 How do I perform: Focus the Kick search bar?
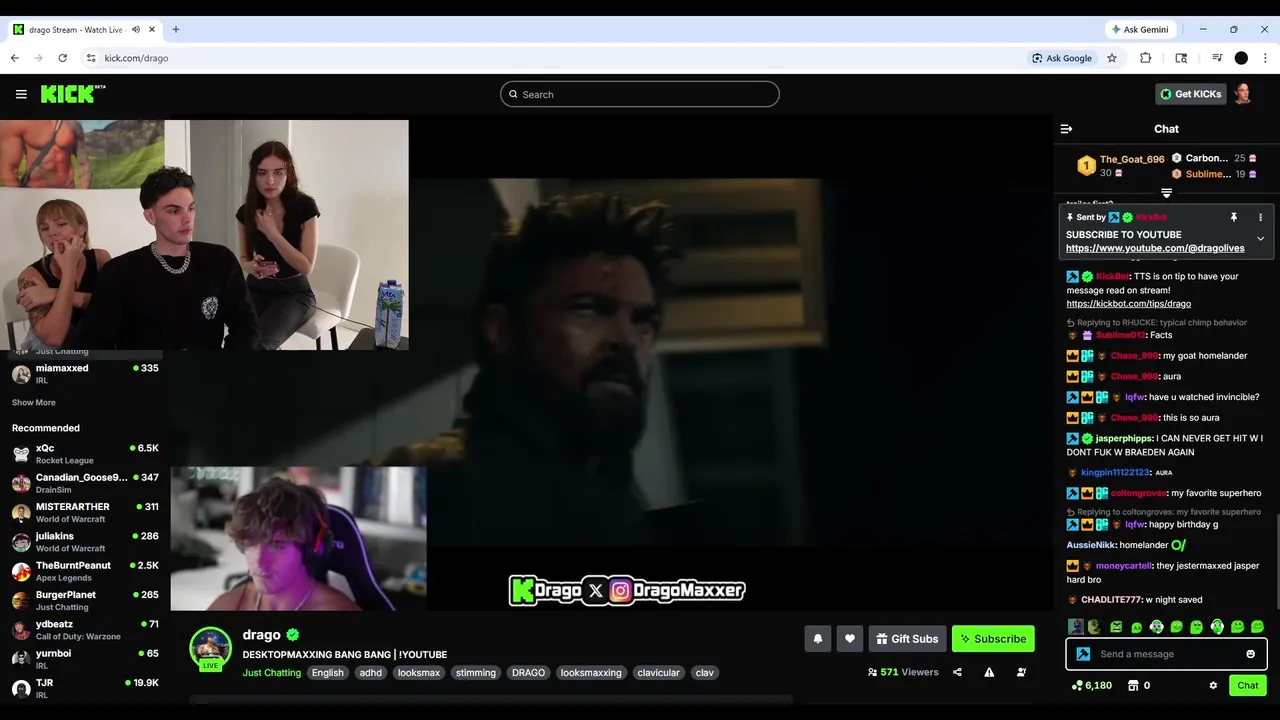click(640, 94)
